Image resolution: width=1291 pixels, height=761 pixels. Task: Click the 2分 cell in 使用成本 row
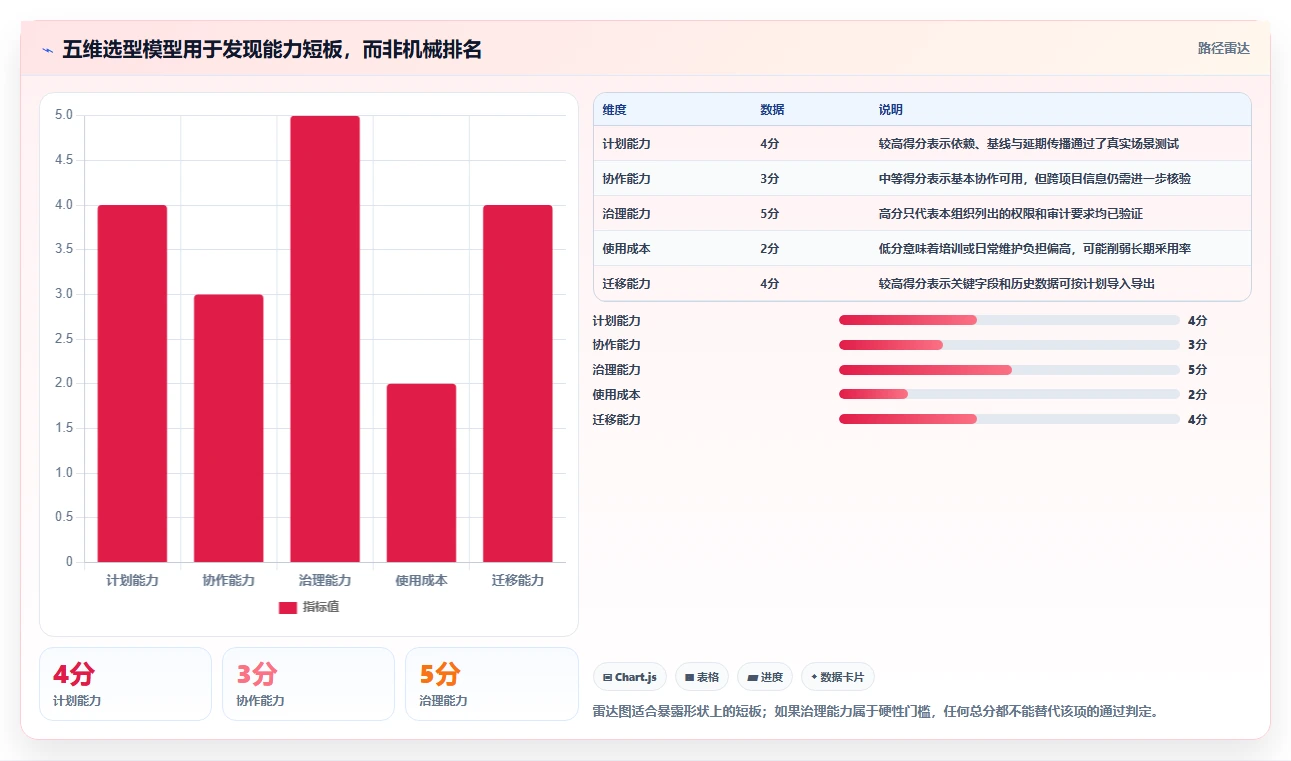point(770,249)
